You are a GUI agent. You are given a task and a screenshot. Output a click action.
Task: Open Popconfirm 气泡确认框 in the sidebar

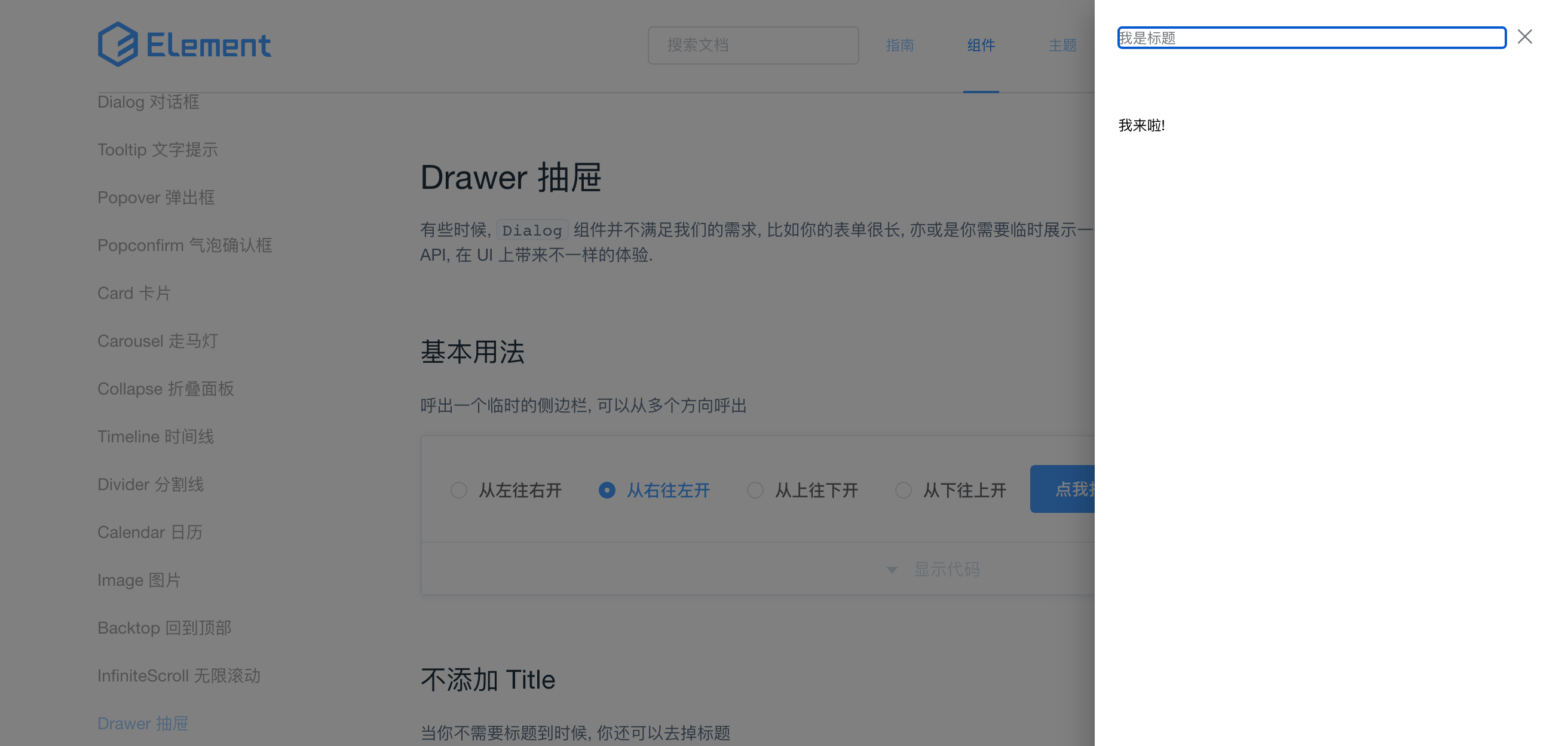point(185,245)
